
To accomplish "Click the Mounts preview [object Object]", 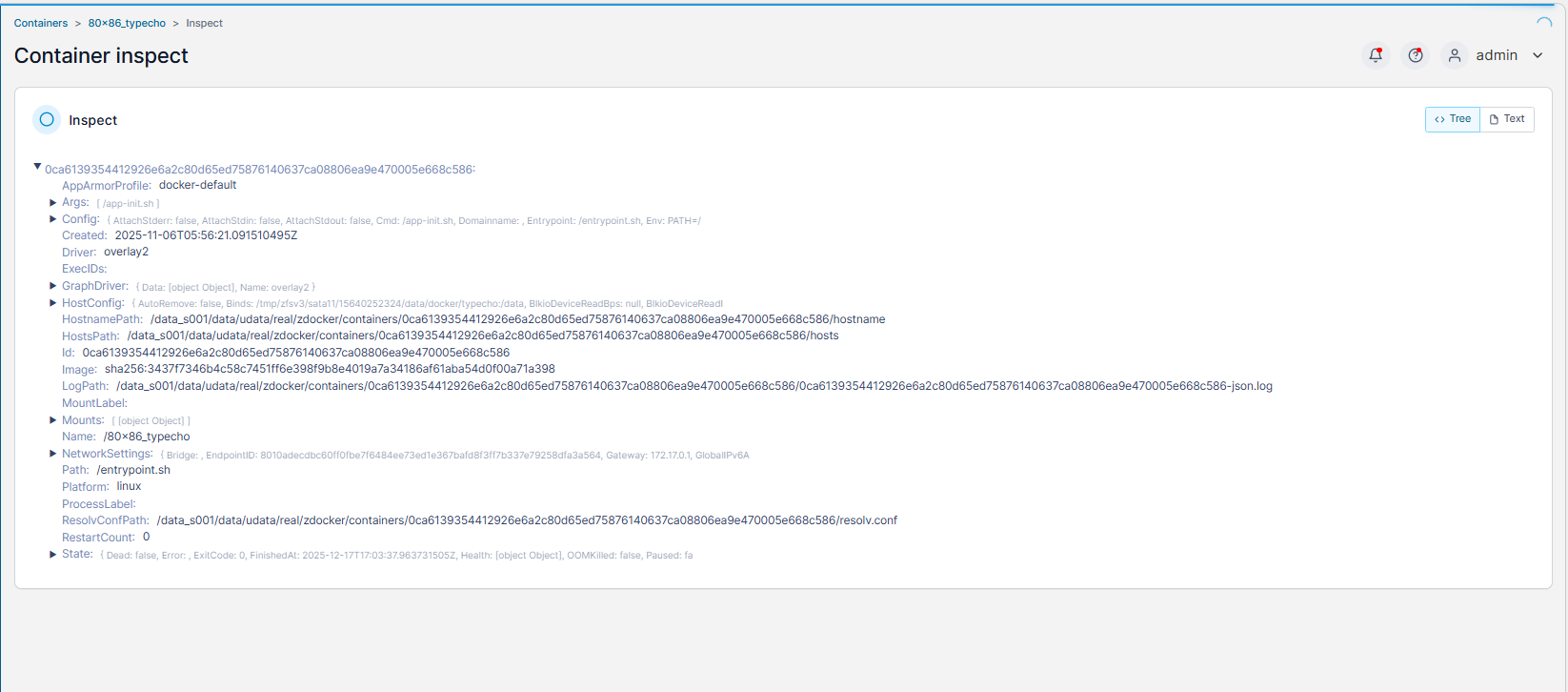I will pyautogui.click(x=151, y=420).
